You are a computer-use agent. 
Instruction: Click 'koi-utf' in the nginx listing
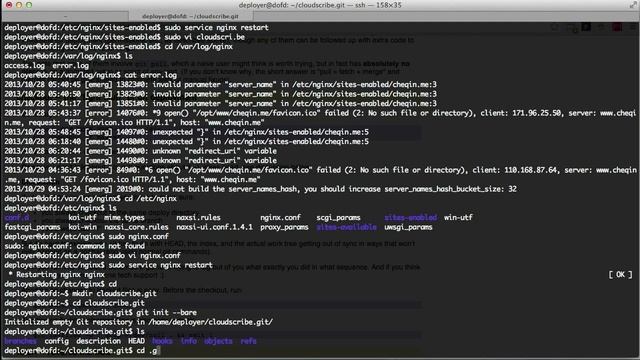[x=82, y=218]
